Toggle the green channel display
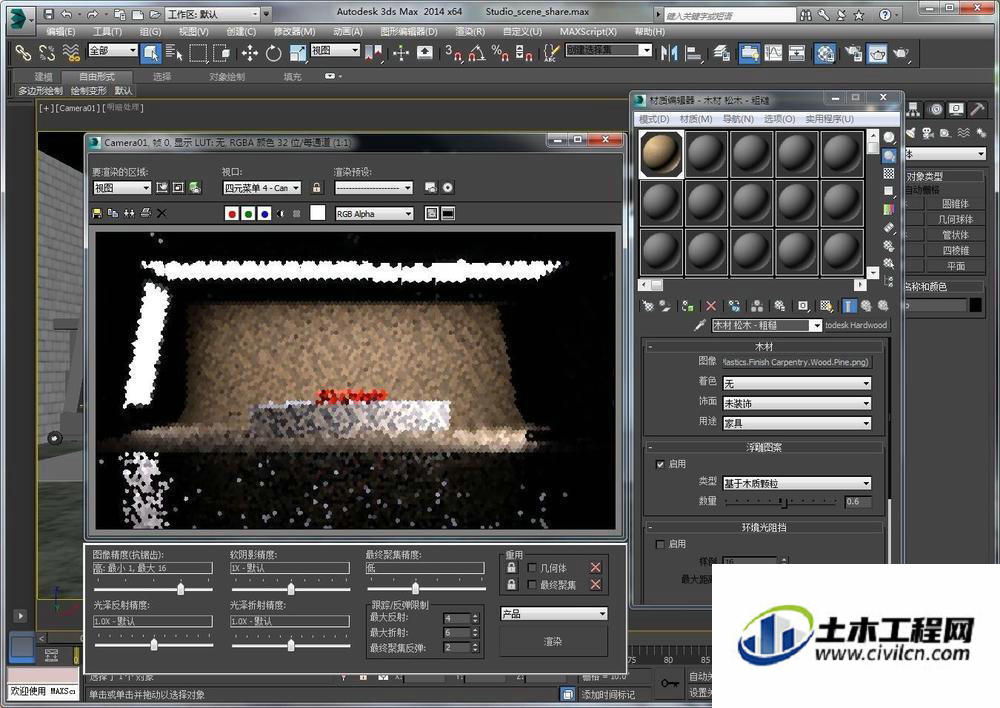1000x708 pixels. pos(248,214)
